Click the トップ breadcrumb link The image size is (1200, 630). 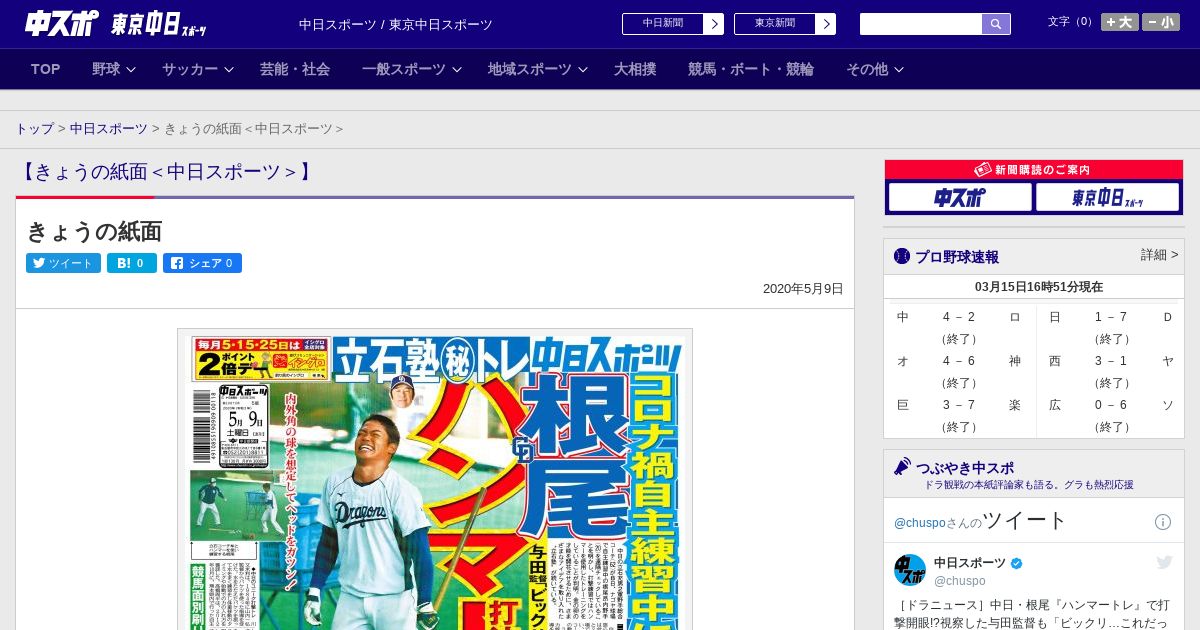tap(35, 129)
